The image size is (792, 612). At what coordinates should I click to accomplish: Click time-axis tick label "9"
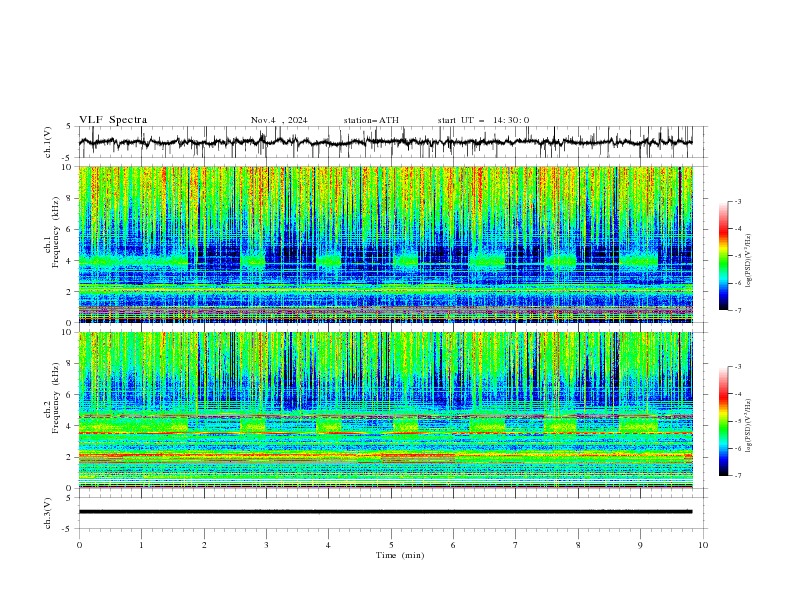pos(640,545)
